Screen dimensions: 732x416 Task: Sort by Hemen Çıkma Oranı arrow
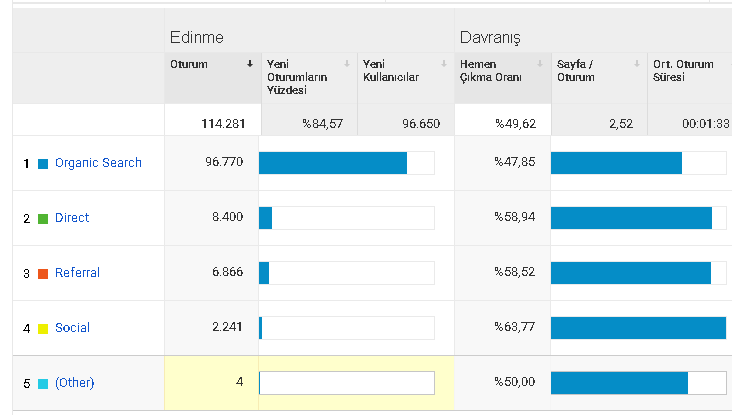[540, 64]
